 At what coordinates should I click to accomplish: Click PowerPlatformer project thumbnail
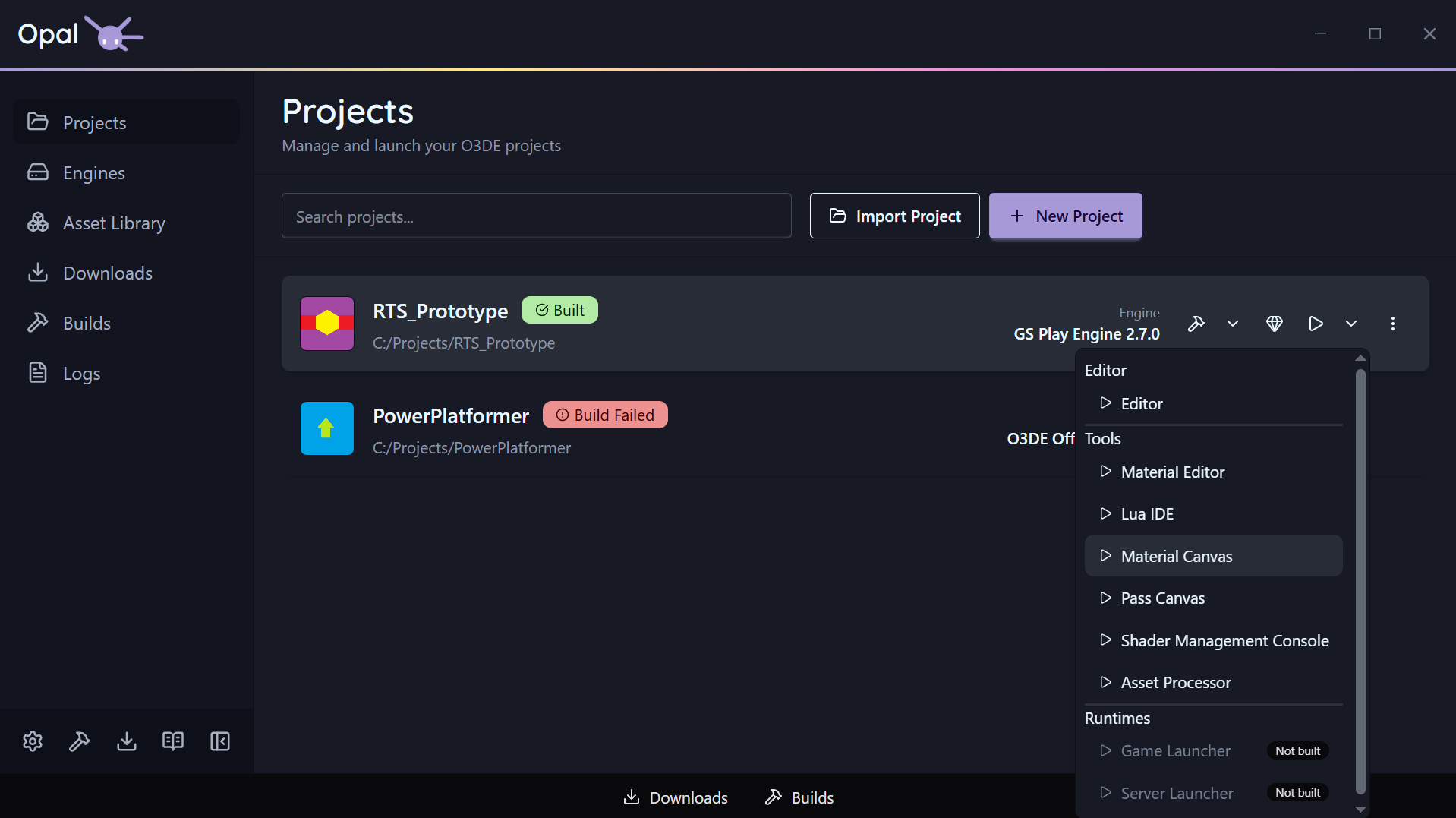pos(327,428)
